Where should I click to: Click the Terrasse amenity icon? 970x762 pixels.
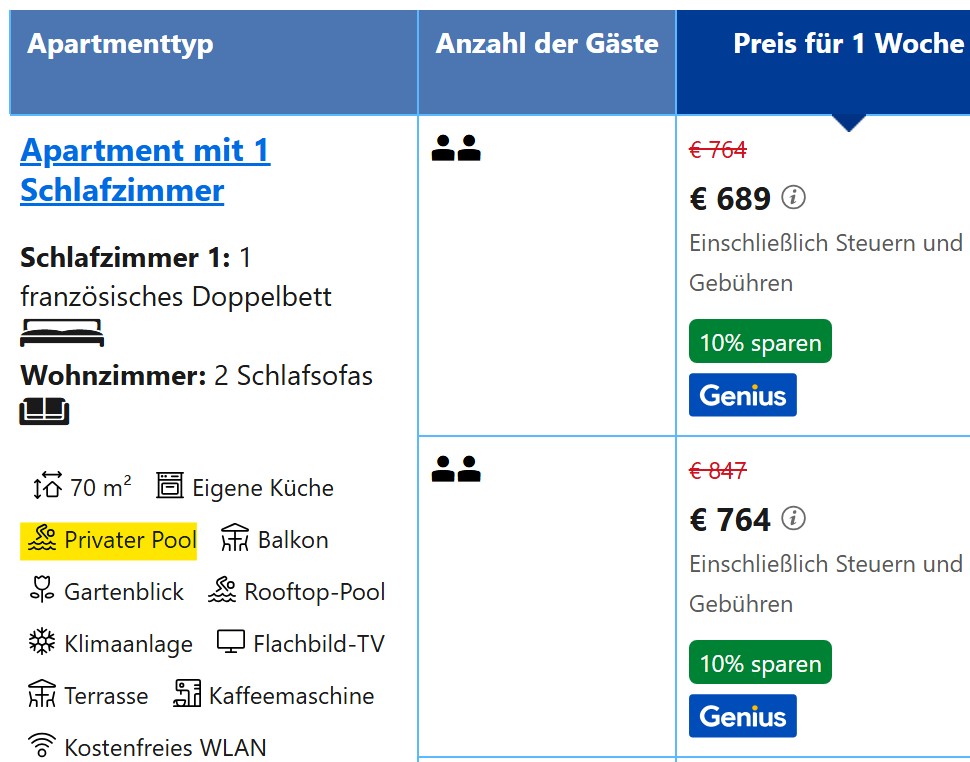tap(42, 694)
